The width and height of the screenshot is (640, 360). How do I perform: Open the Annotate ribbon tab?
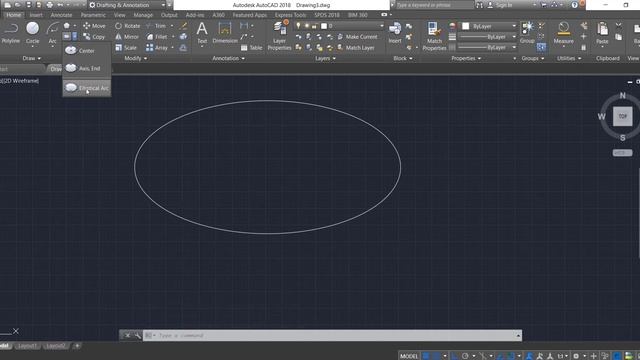pyautogui.click(x=61, y=15)
